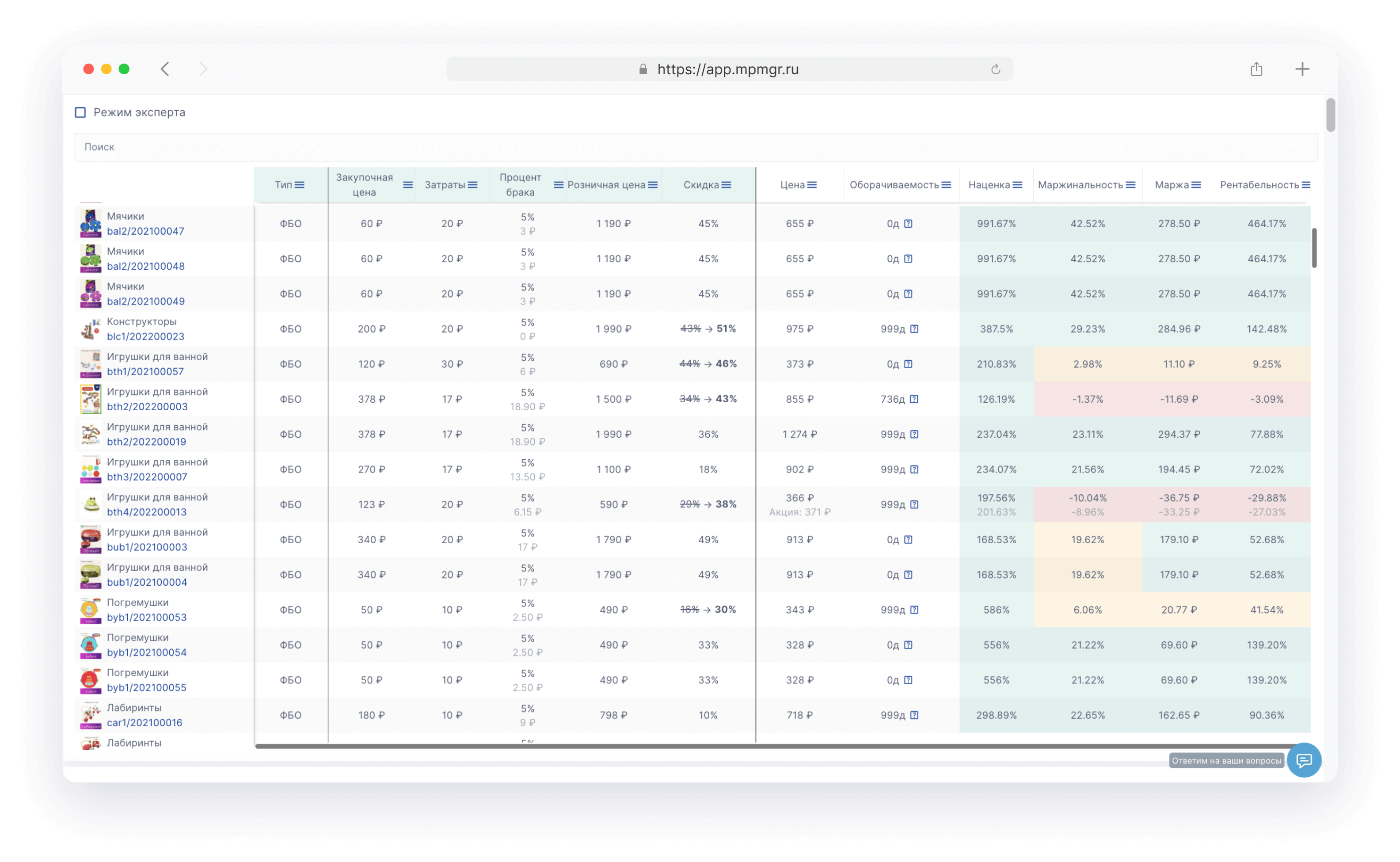The height and width of the screenshot is (862, 1400).
Task: Open Маржинальность column menu
Action: pyautogui.click(x=1130, y=185)
